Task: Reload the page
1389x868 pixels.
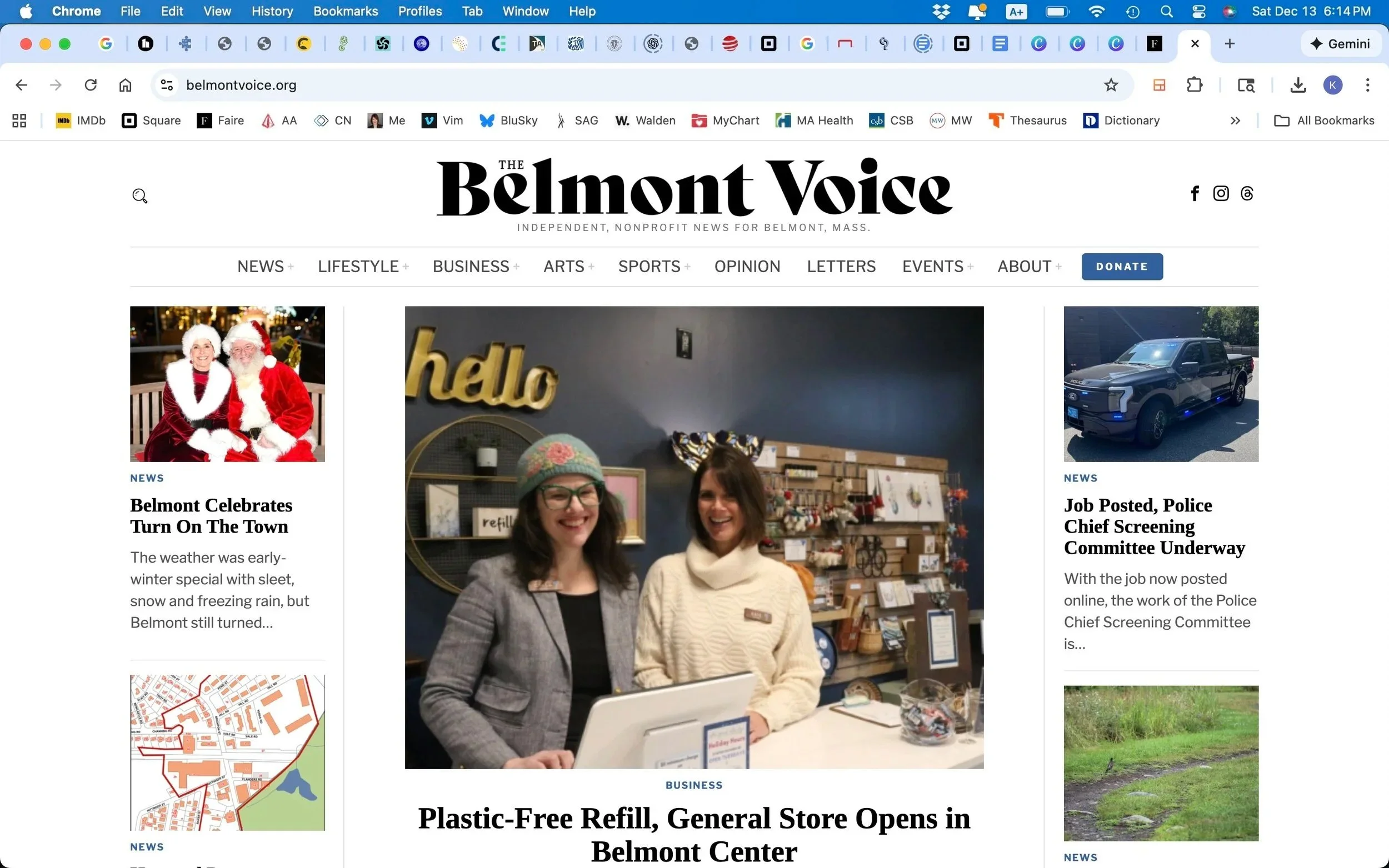Action: (x=91, y=85)
